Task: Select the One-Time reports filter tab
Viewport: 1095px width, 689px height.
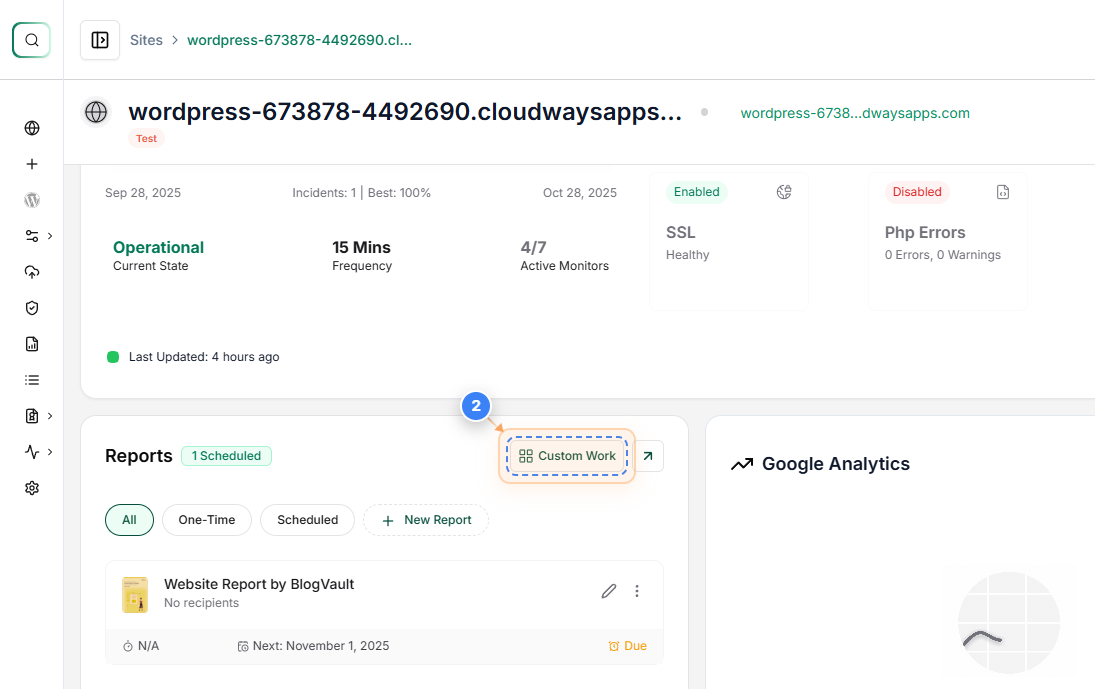Action: click(x=207, y=520)
